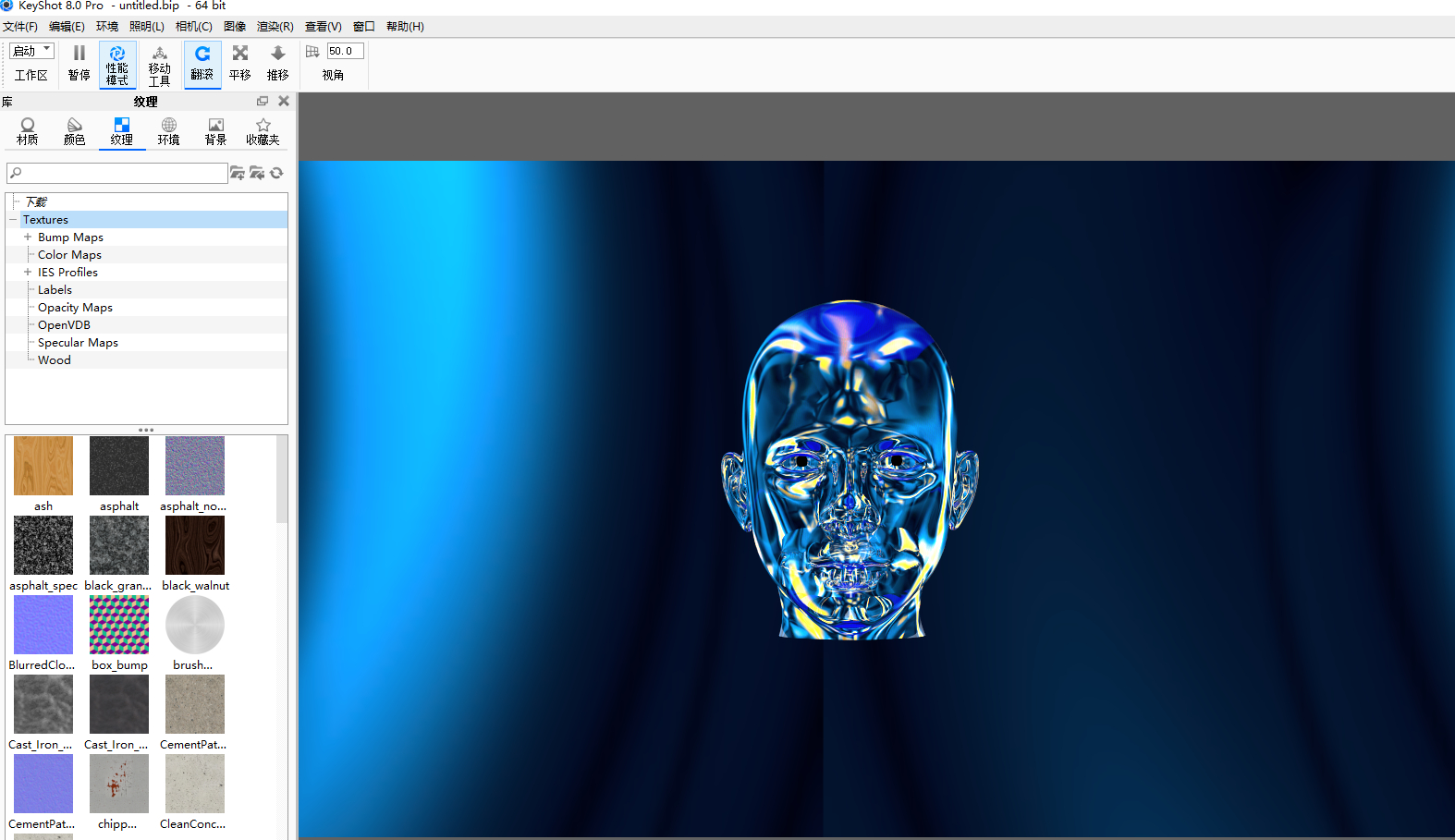Open the 渲染(R) menu
Viewport: 1455px width, 840px height.
pyautogui.click(x=275, y=27)
